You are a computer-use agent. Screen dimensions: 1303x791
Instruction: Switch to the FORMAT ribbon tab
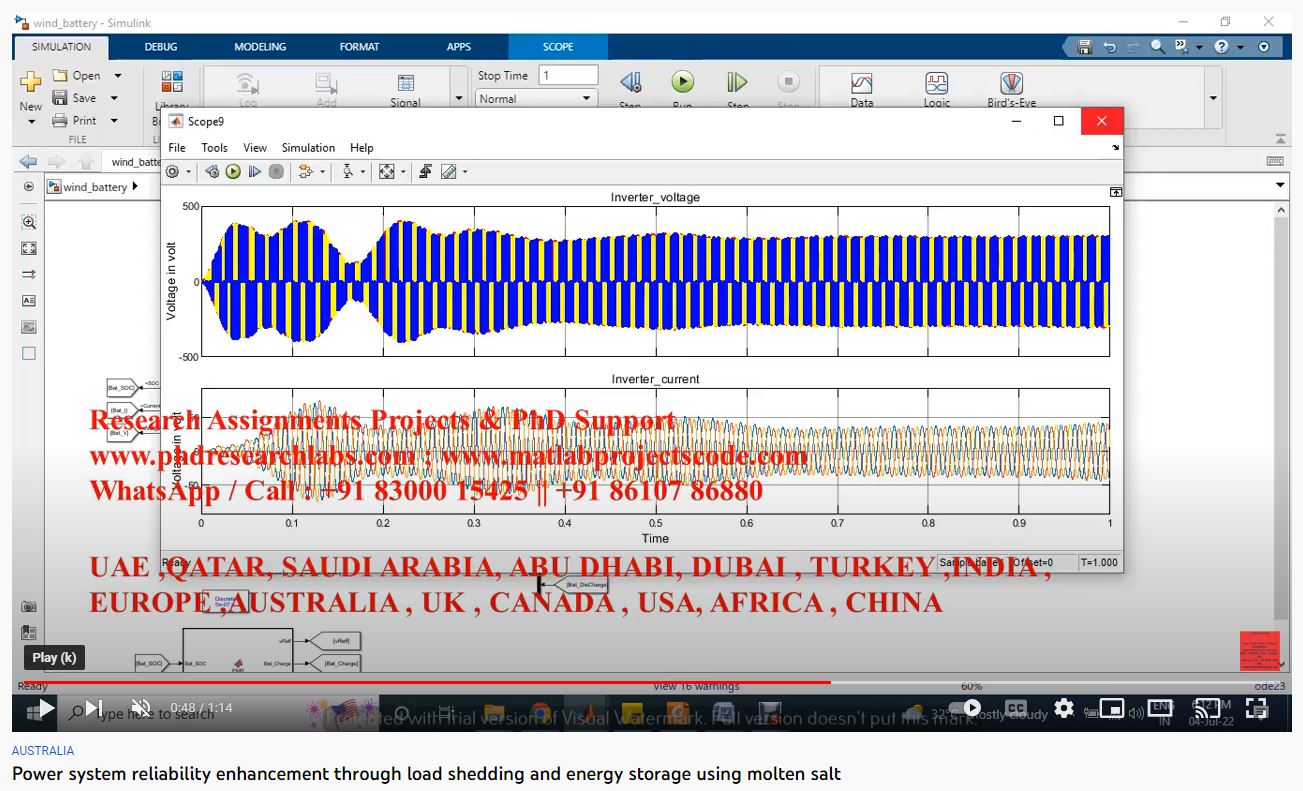(x=359, y=47)
